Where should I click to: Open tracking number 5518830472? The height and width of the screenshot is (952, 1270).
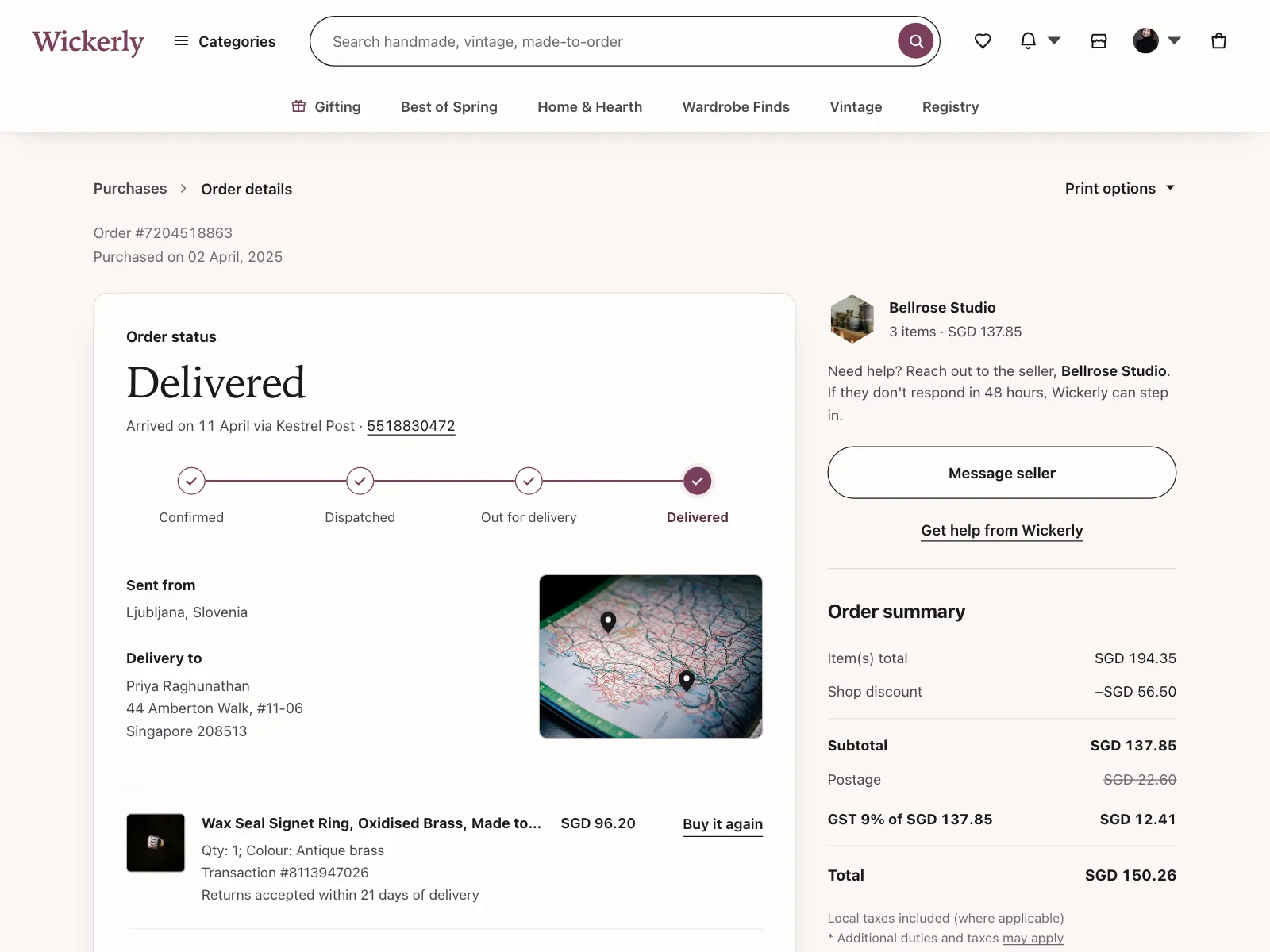(x=411, y=426)
